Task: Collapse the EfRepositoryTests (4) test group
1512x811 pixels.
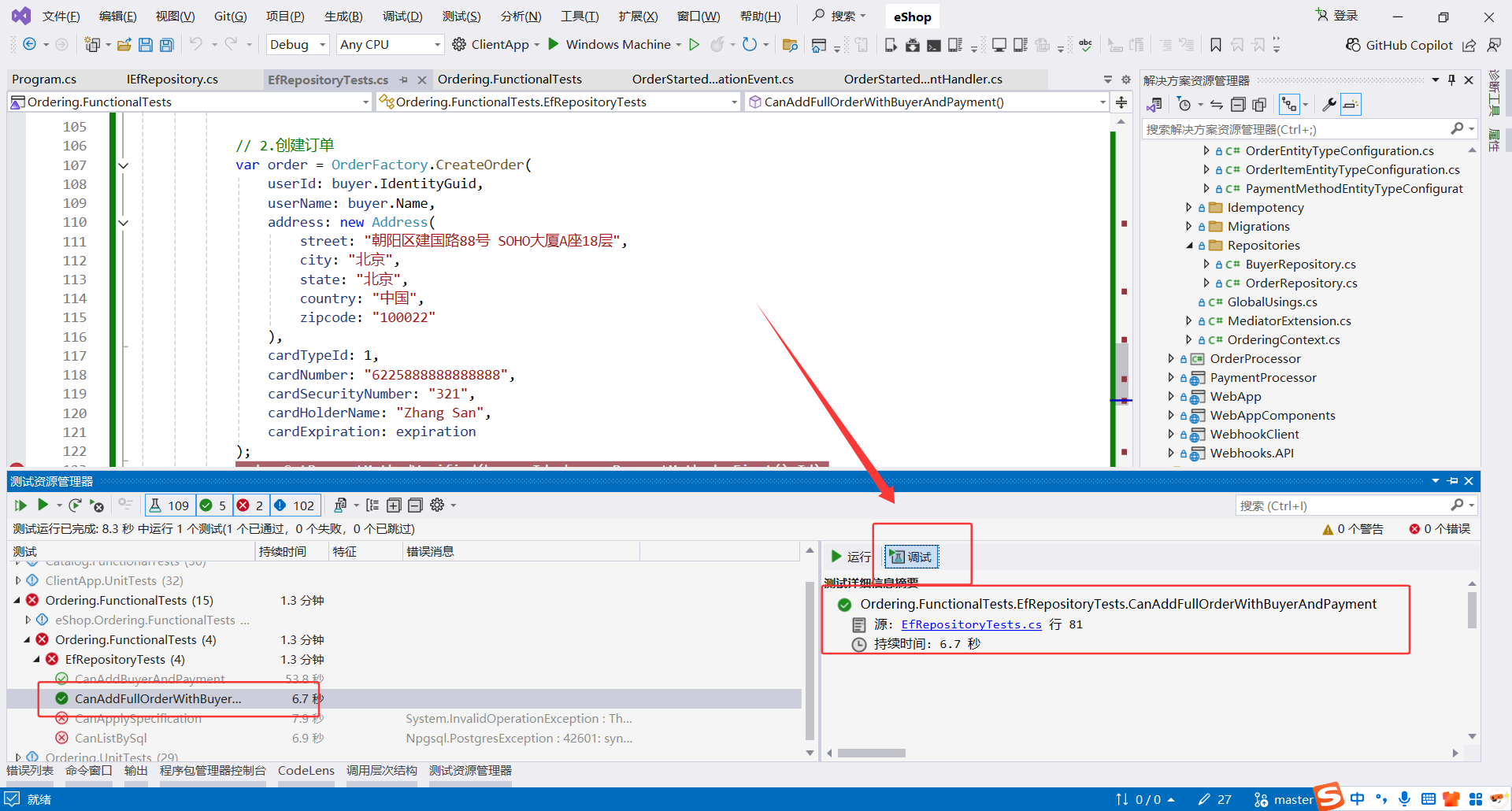Action: (36, 660)
